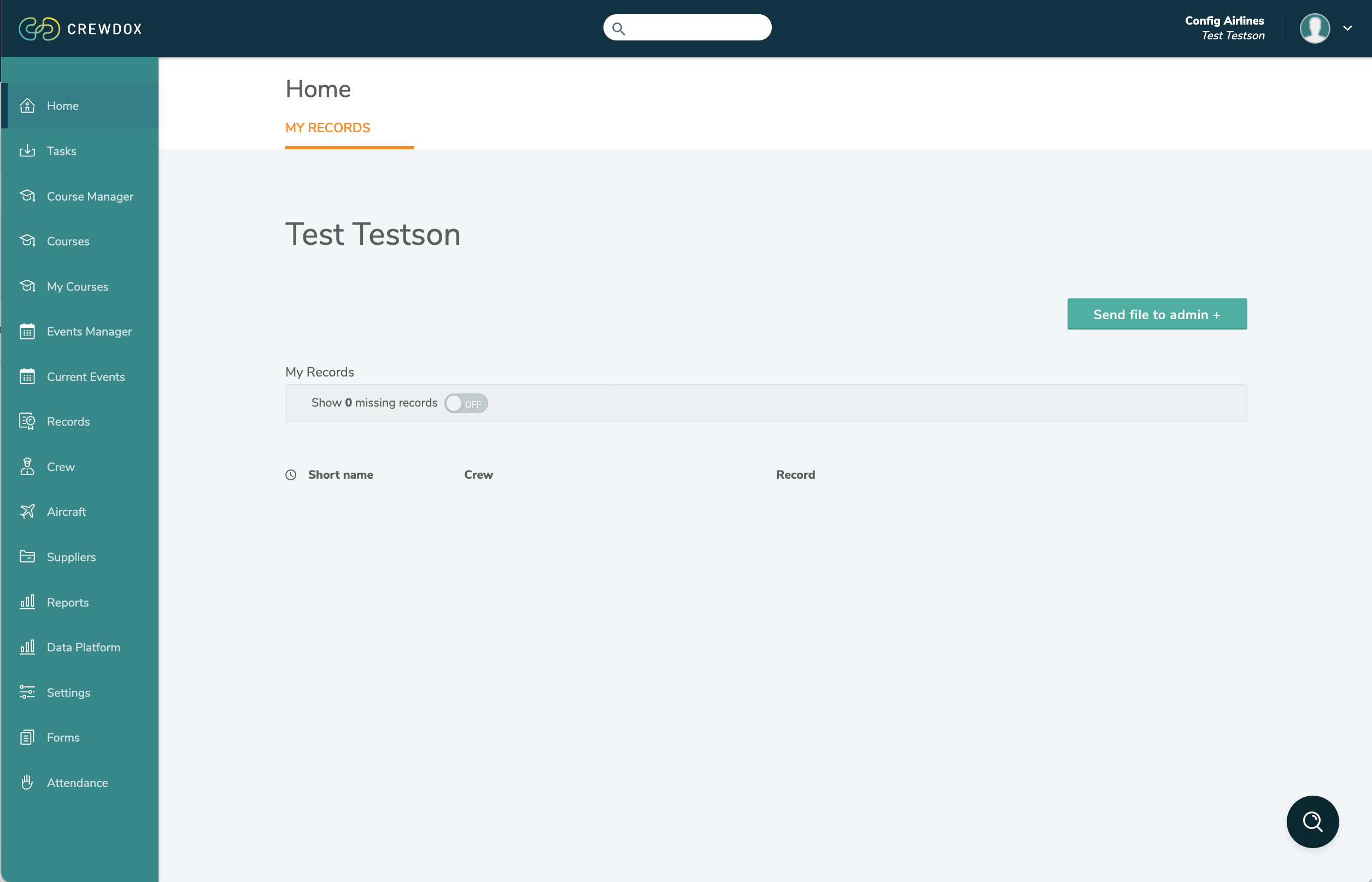This screenshot has width=1372, height=882.
Task: Click the CrewDox logo
Action: pyautogui.click(x=80, y=28)
